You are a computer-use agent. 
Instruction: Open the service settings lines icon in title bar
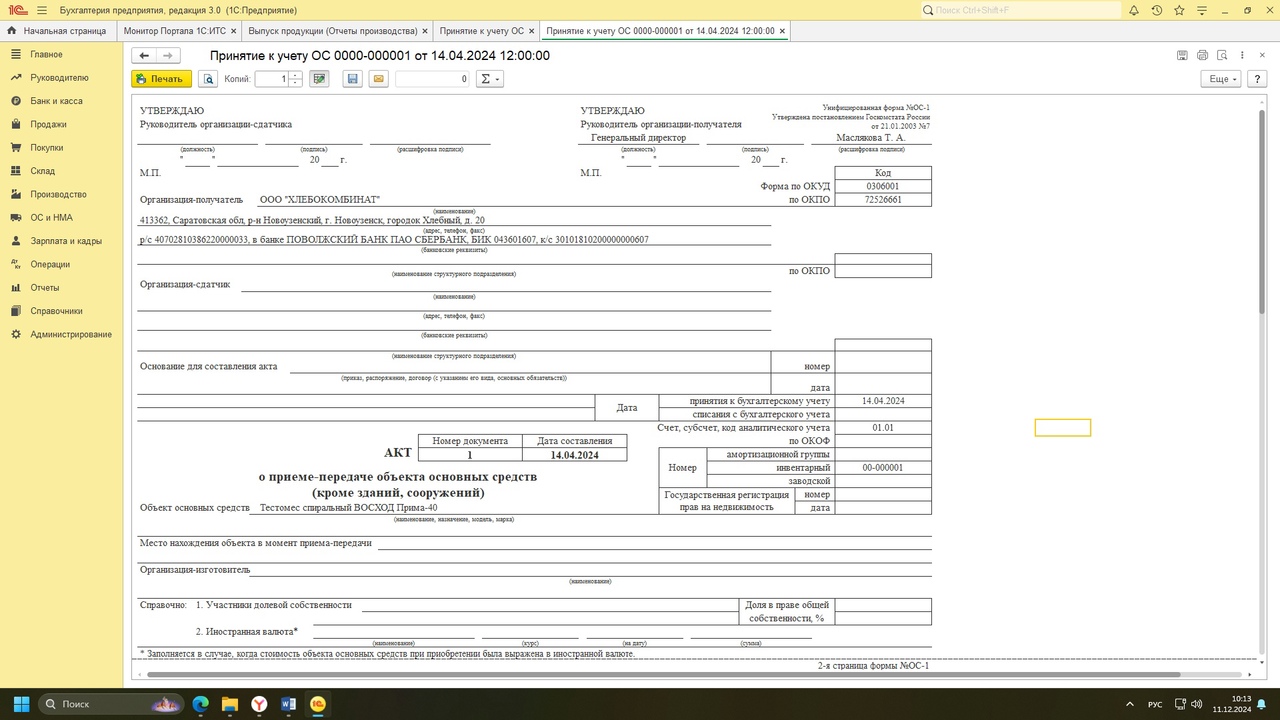click(1203, 10)
